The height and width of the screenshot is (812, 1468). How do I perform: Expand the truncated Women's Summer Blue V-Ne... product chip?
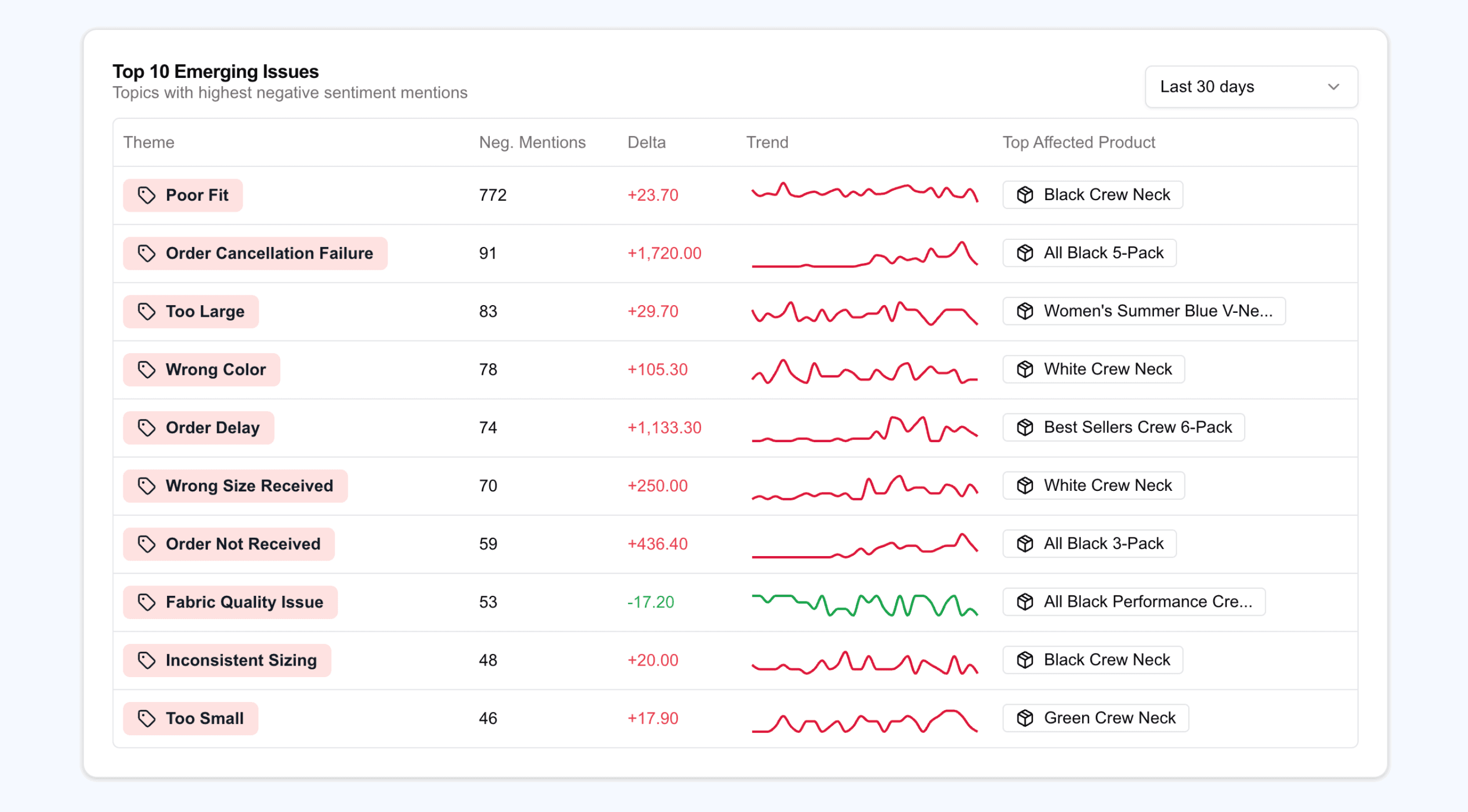coord(1145,311)
